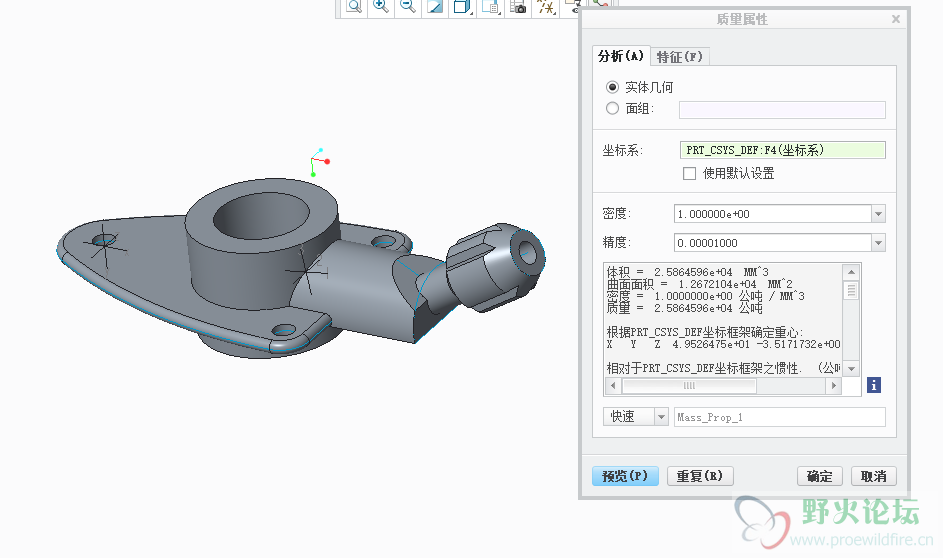Screen dimensions: 943x558
Task: Click the Repaint screen icon
Action: point(435,7)
